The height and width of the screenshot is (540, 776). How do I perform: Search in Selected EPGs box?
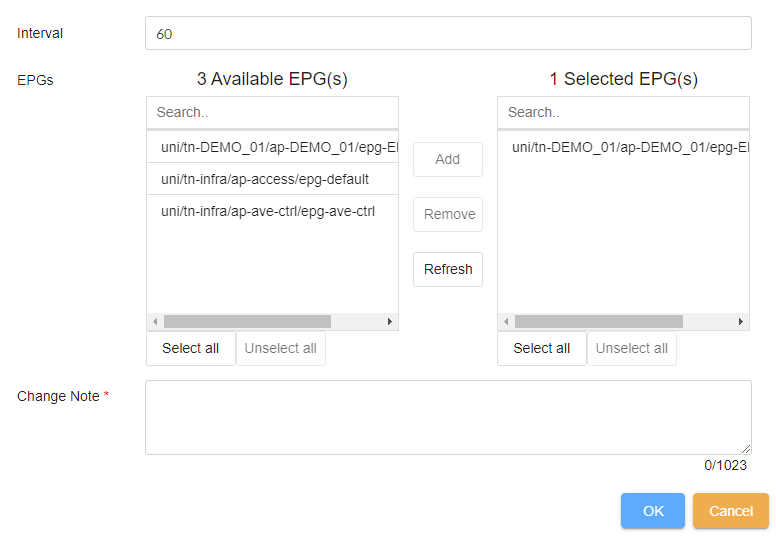[622, 113]
